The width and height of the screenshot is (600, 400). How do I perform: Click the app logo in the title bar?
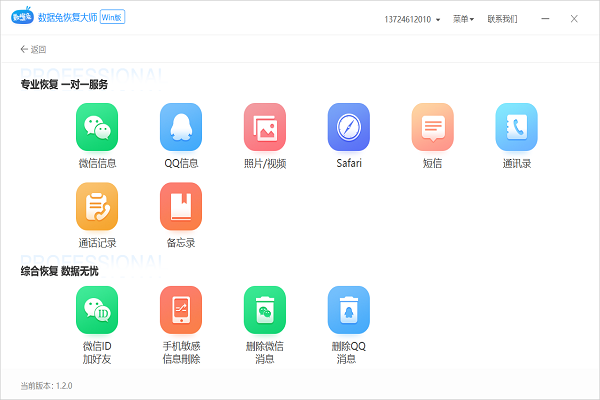22,16
